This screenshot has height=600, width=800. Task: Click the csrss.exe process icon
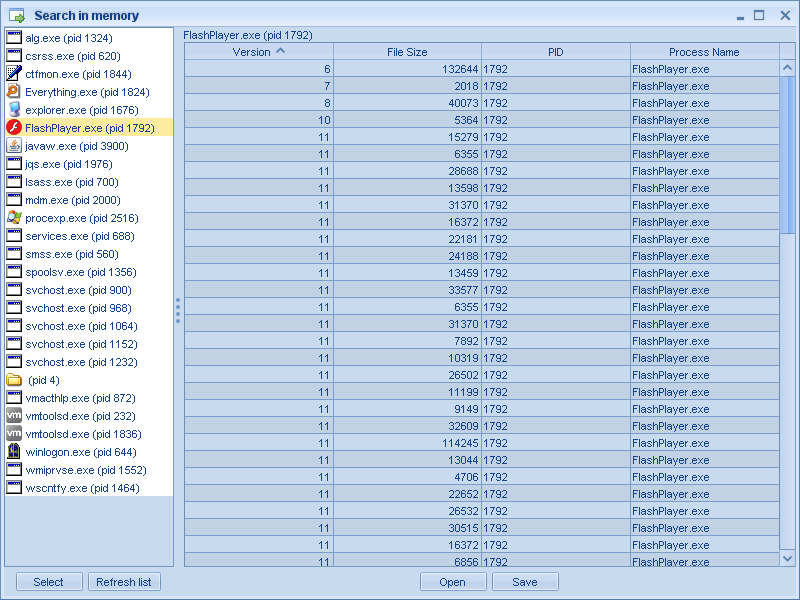click(x=14, y=56)
